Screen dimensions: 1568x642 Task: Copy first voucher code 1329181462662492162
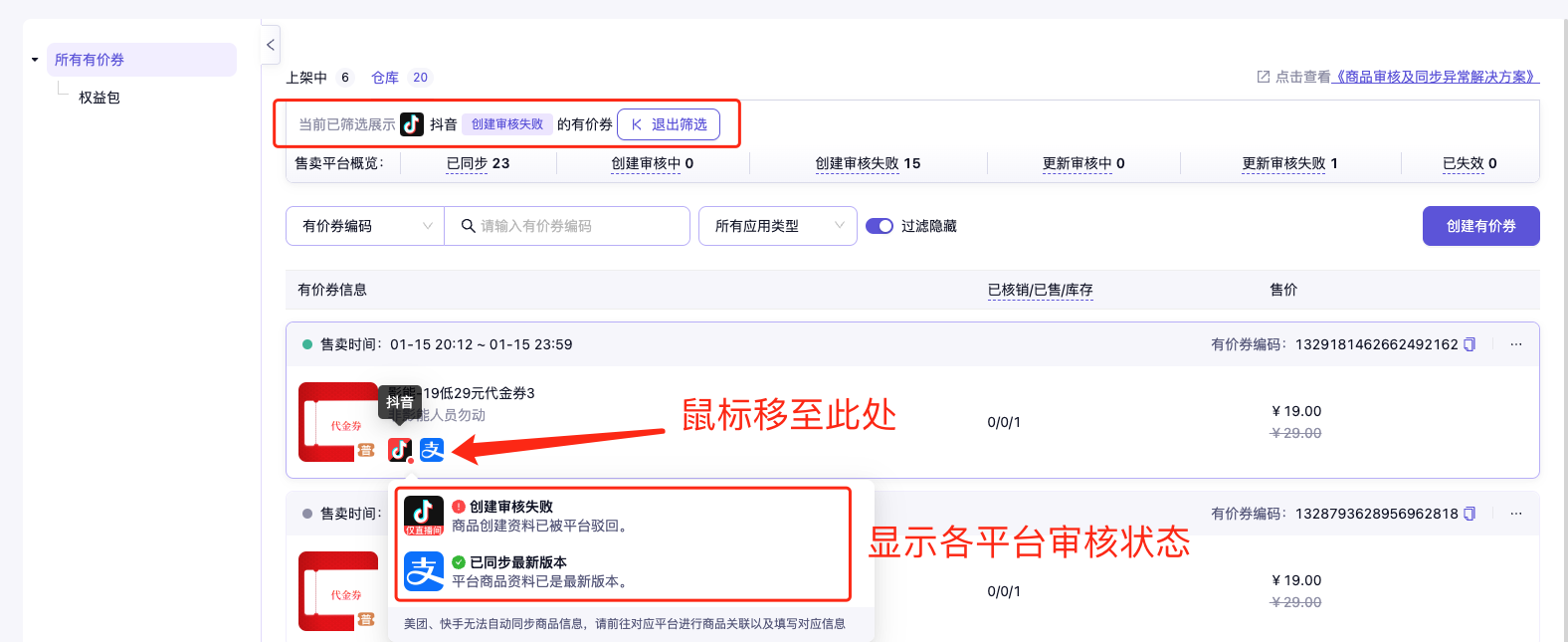tap(1470, 344)
